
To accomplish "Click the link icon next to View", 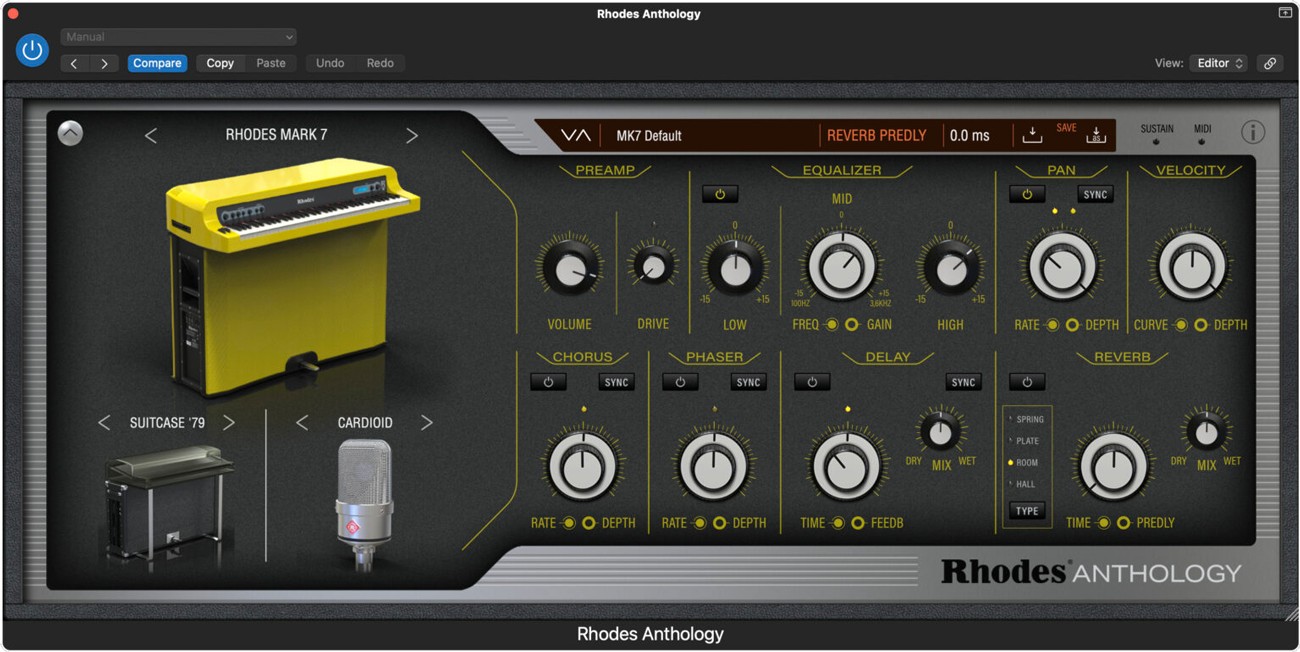I will tap(1271, 62).
